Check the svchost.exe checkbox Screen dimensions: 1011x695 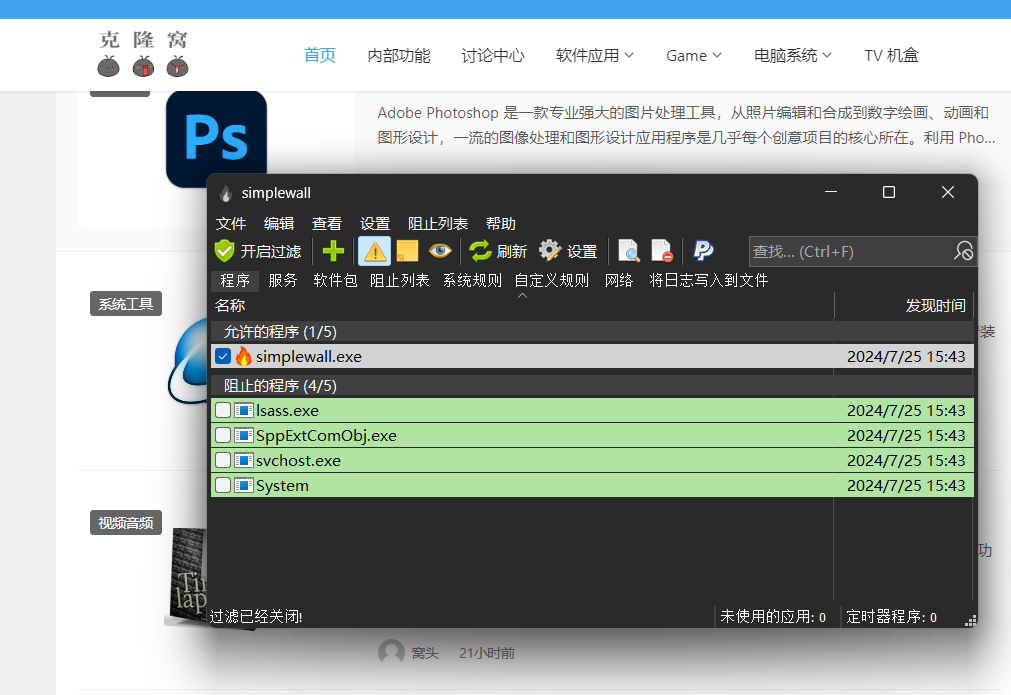223,460
